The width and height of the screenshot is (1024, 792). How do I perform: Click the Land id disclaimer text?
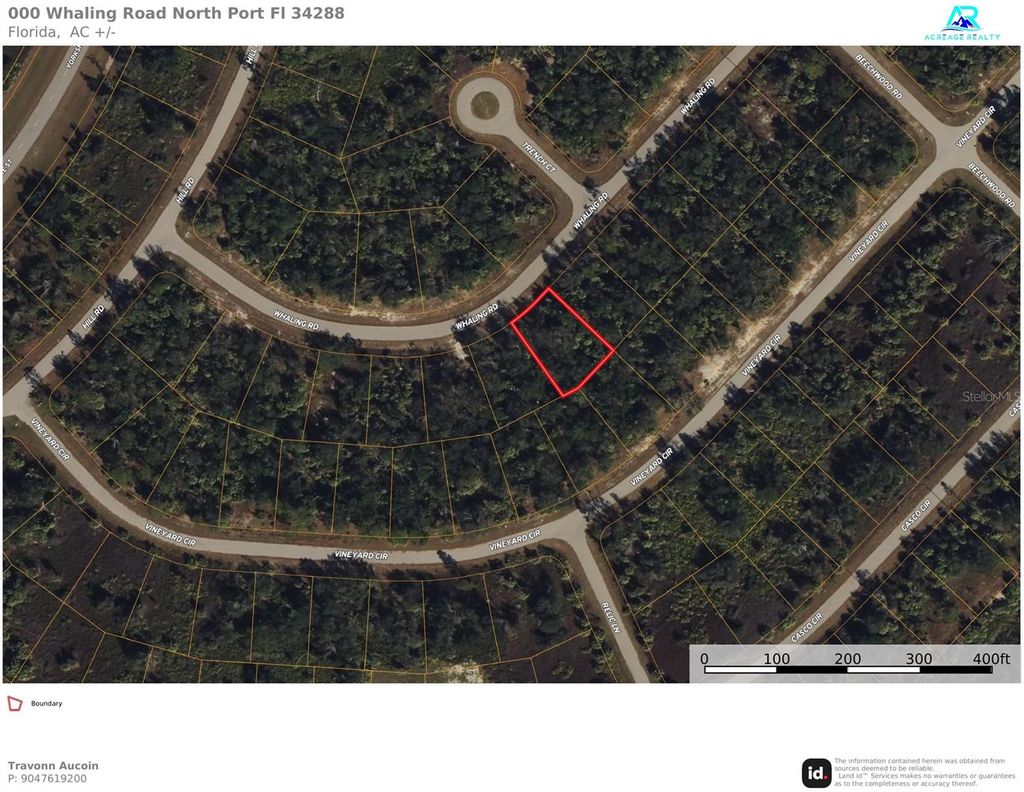(924, 772)
